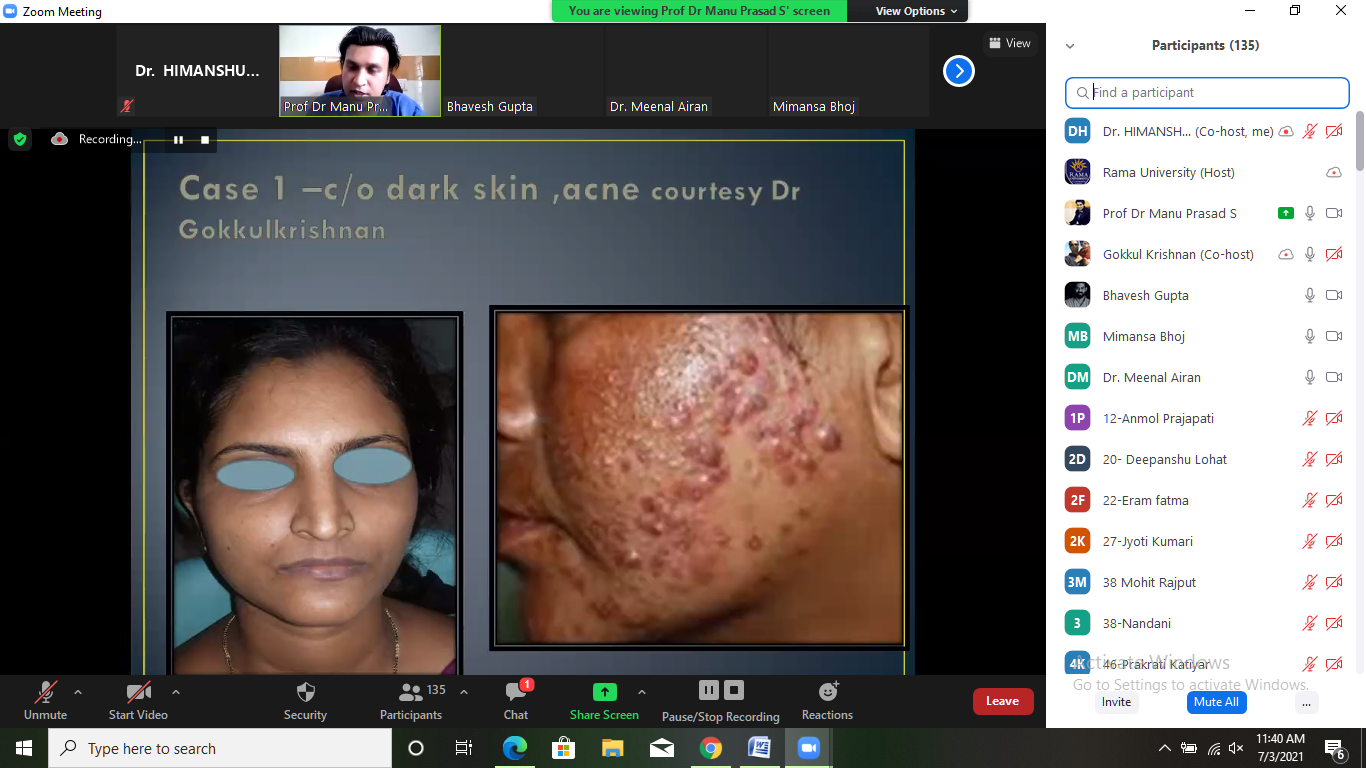Open video options arrow next to Start Video
This screenshot has width=1366, height=768.
point(176,692)
